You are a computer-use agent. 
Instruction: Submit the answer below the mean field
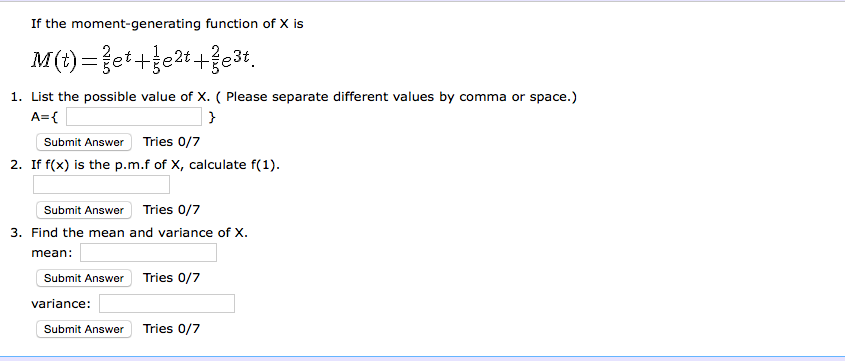[x=84, y=278]
